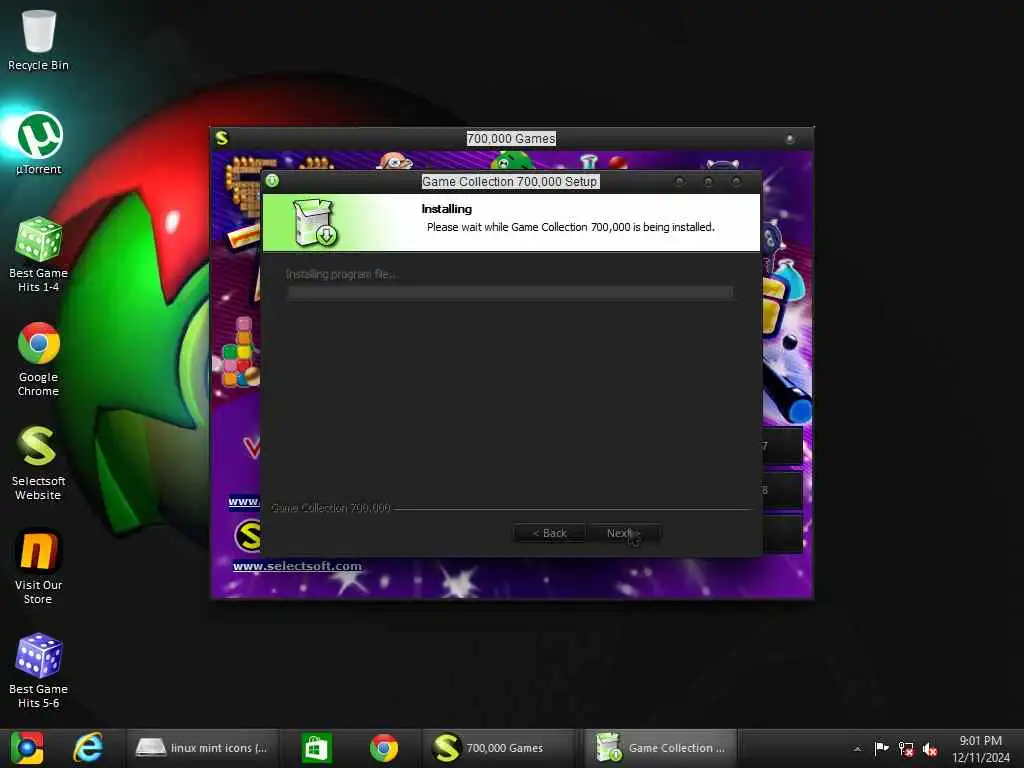Click the S icon in 700,000 Games title bar
This screenshot has height=768, width=1024.
(x=222, y=138)
